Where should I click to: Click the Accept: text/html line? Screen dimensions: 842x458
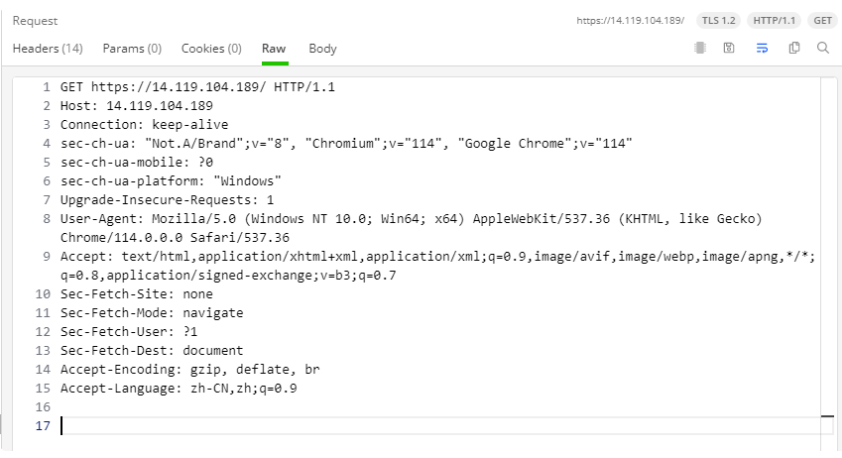click(438, 256)
